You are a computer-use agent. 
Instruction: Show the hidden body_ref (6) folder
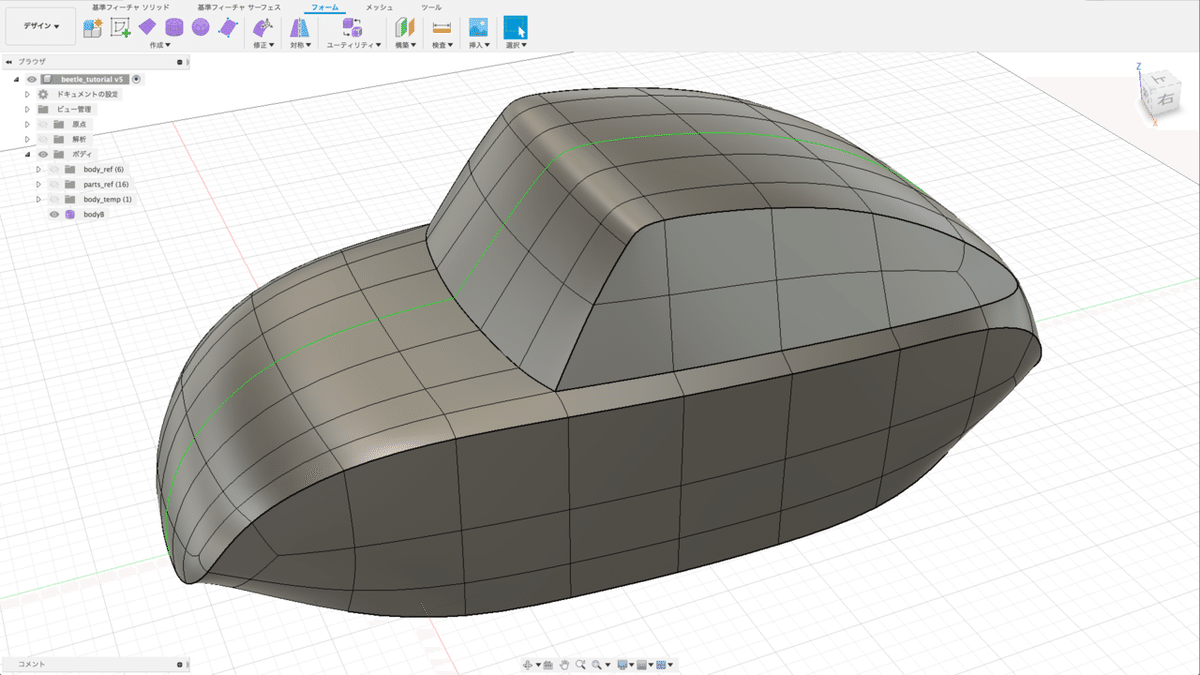(x=54, y=169)
